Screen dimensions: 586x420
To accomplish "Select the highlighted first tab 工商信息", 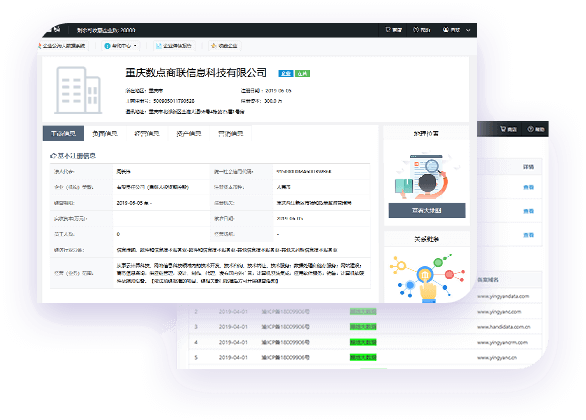I will [x=63, y=133].
